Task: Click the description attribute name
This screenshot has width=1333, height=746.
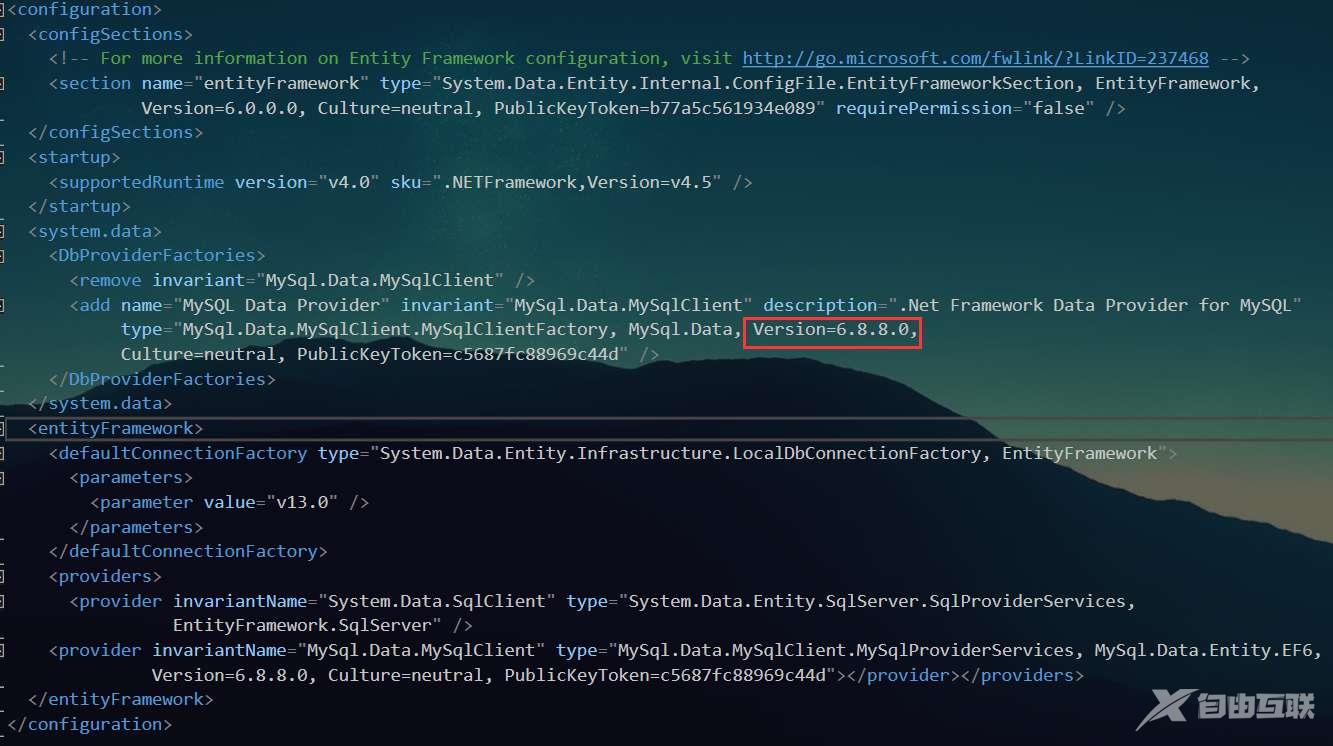Action: pyautogui.click(x=820, y=305)
